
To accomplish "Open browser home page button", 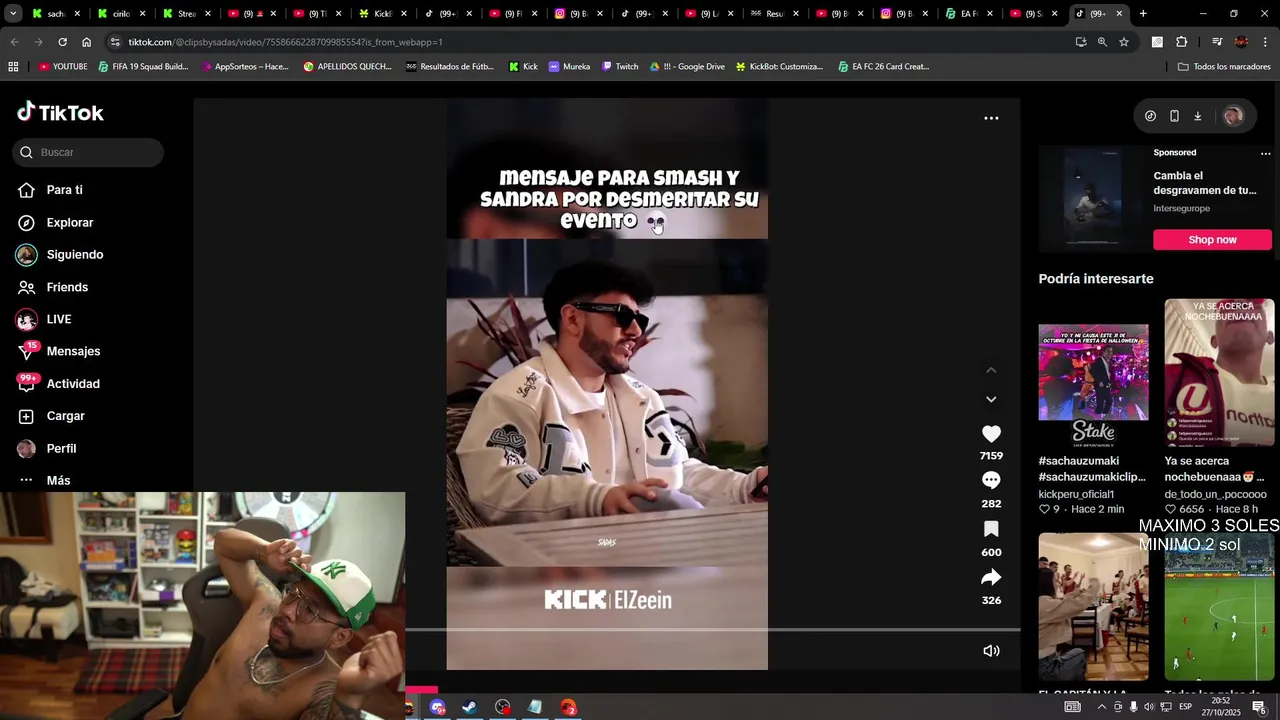I will (x=86, y=42).
